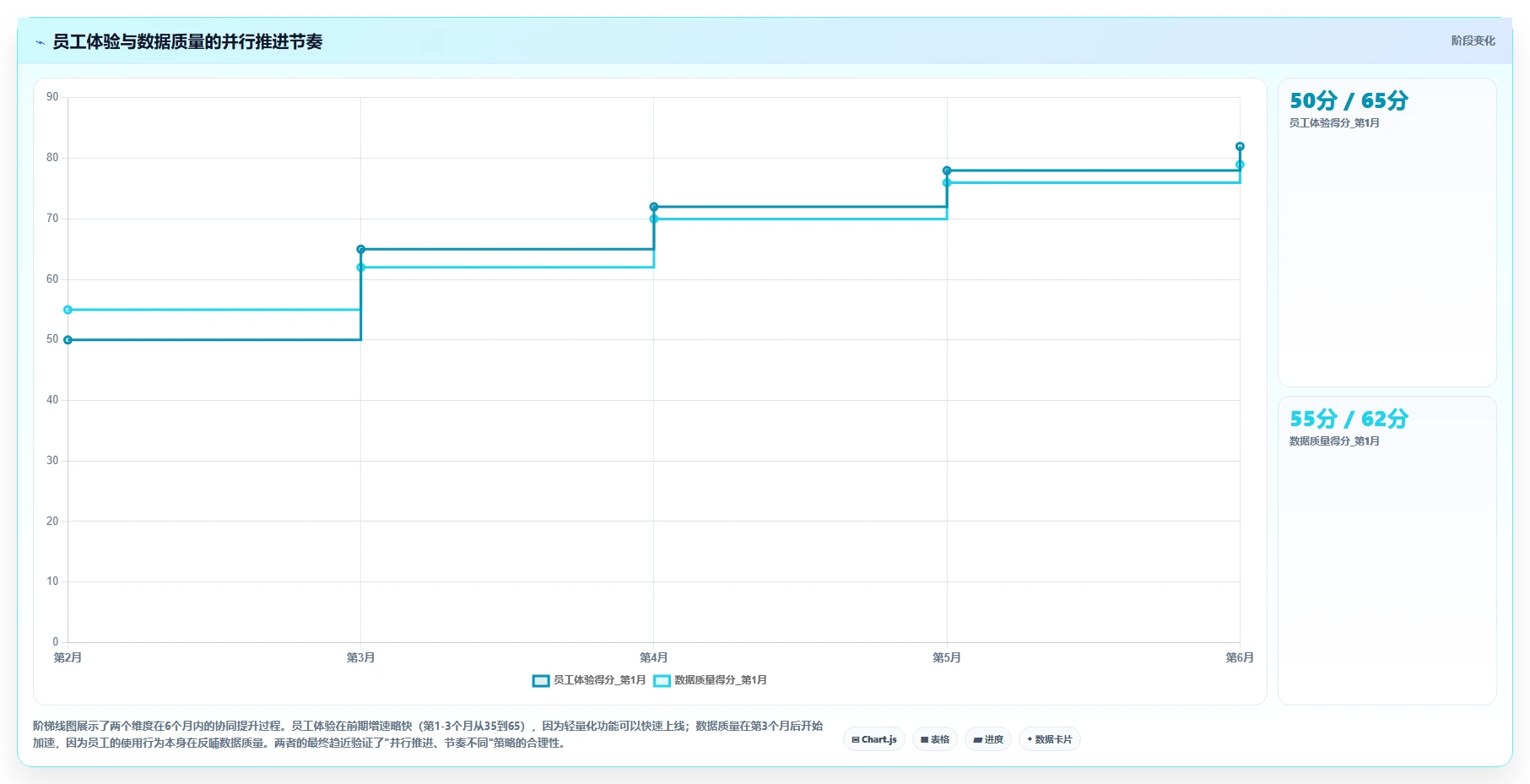Click the 员工体验 point at 第4月 (72)
The height and width of the screenshot is (784, 1530).
point(654,207)
